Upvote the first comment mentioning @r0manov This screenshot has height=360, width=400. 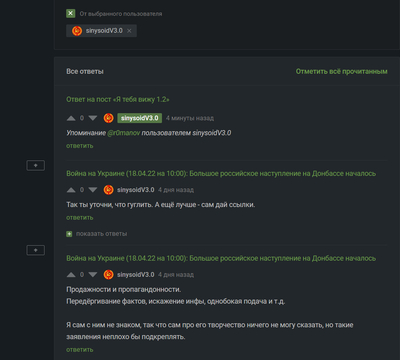[x=71, y=118]
